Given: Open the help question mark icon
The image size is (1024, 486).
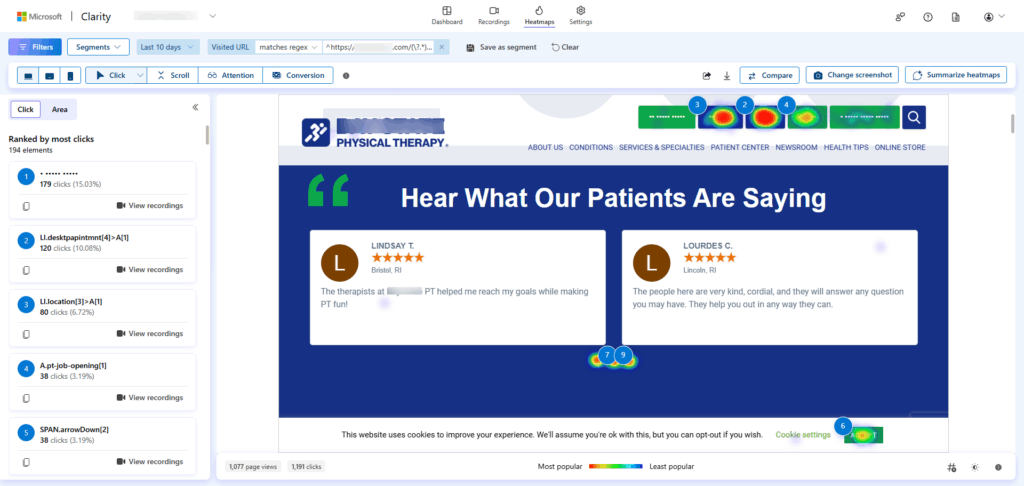Looking at the screenshot, I should [x=927, y=17].
